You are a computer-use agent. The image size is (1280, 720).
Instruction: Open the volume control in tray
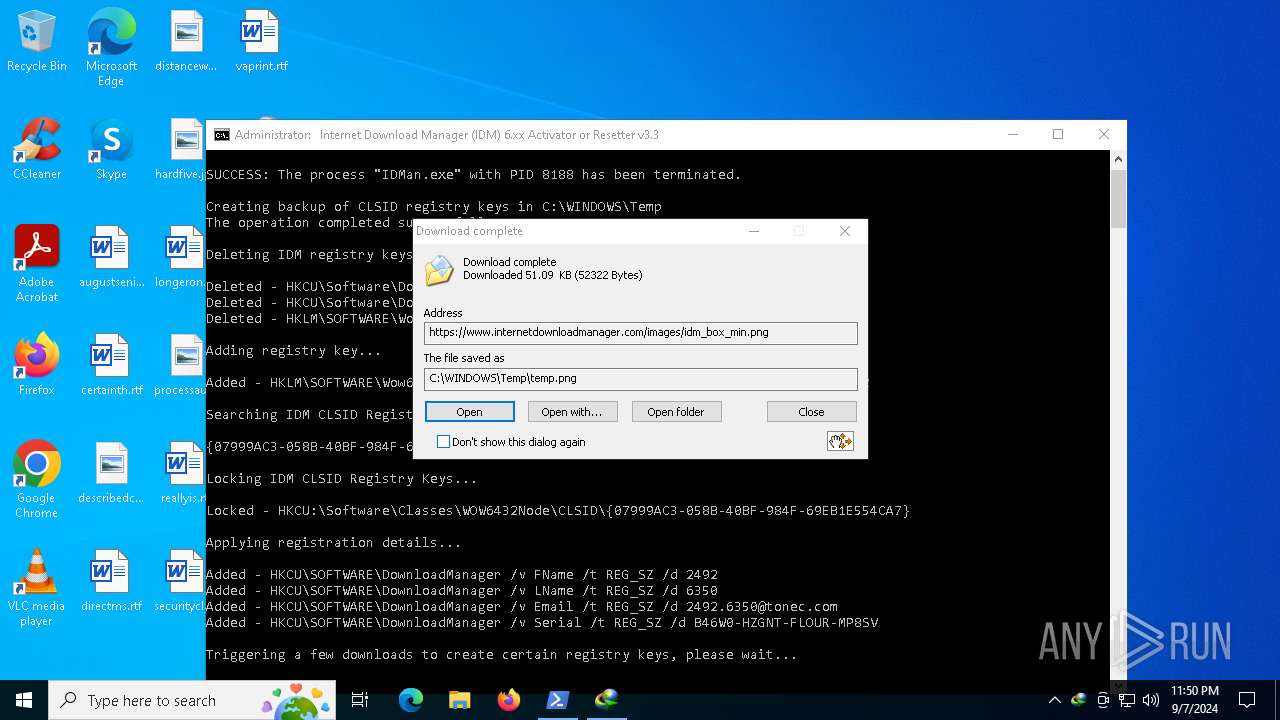click(1151, 700)
